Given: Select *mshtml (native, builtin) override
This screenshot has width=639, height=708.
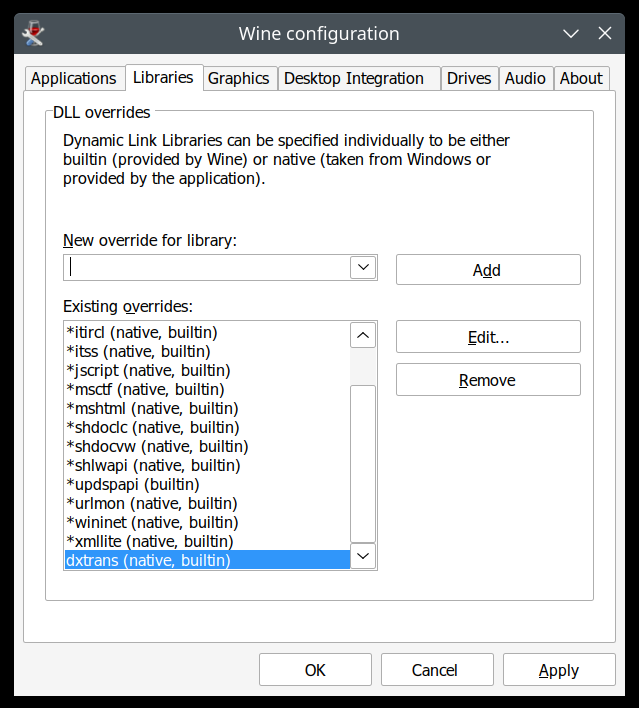Looking at the screenshot, I should pyautogui.click(x=207, y=408).
